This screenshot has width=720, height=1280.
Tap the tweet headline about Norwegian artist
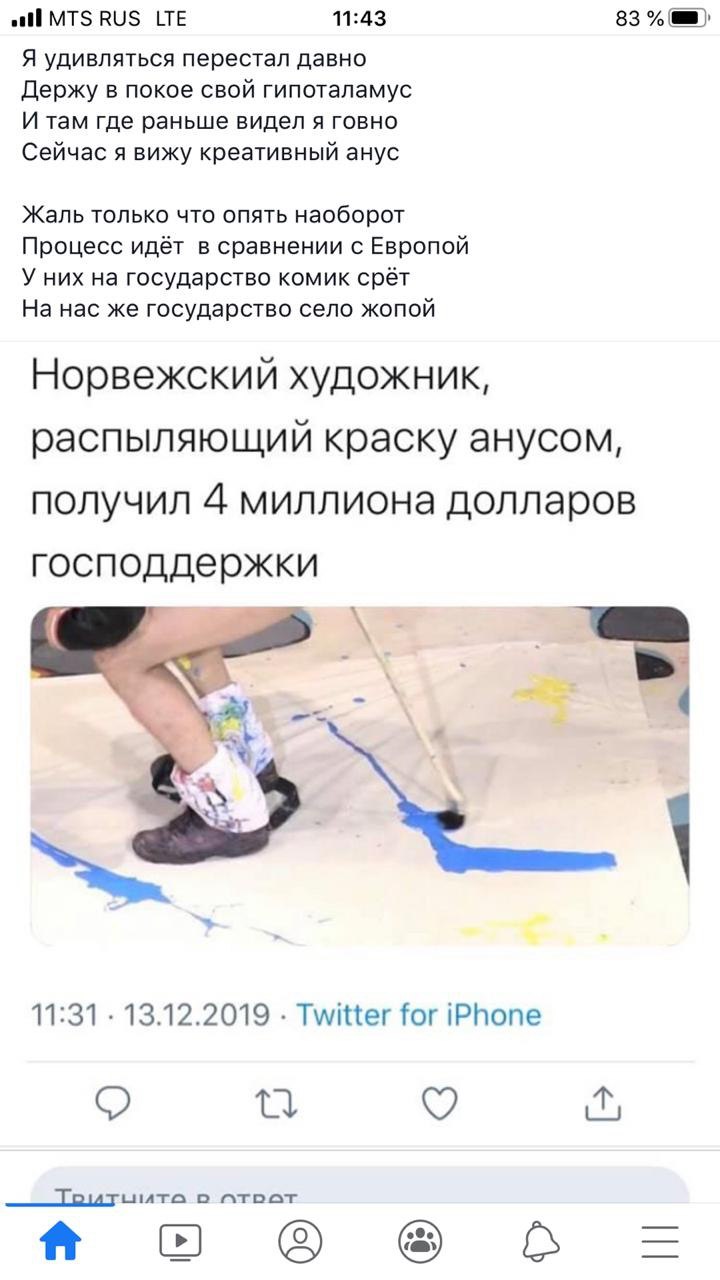point(333,469)
